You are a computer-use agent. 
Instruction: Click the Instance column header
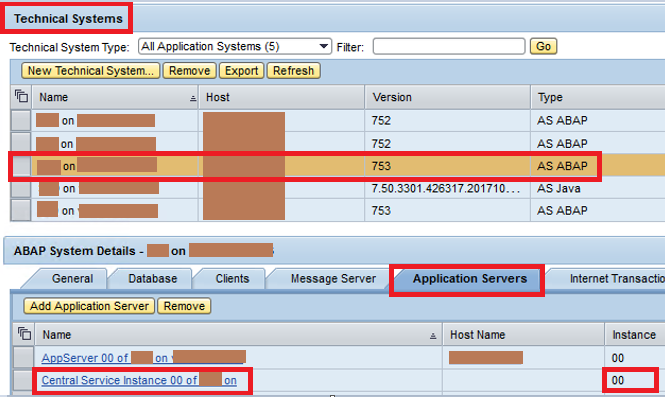635,335
